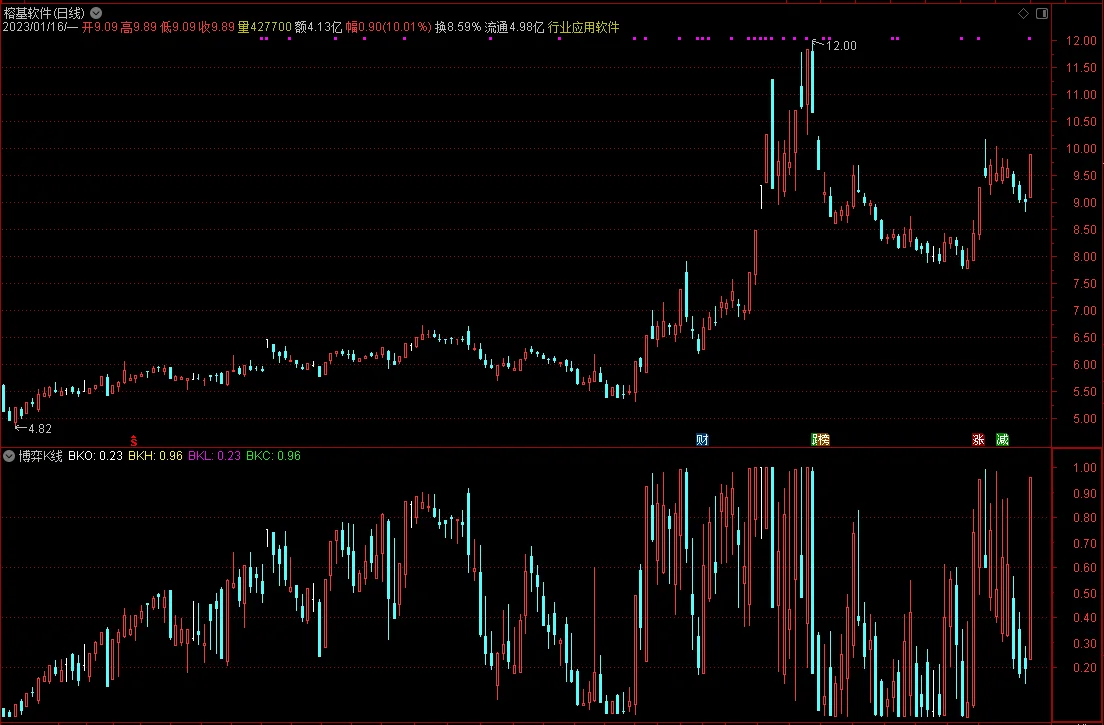Toggle the side panel layout icon
This screenshot has height=725, width=1104.
(x=1042, y=13)
